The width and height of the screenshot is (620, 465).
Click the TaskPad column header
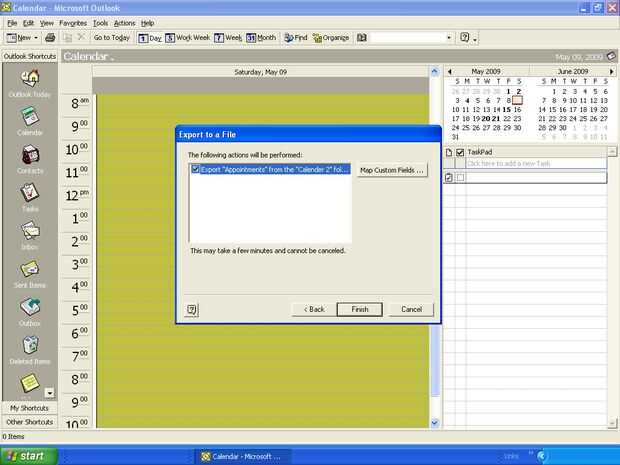click(x=536, y=152)
